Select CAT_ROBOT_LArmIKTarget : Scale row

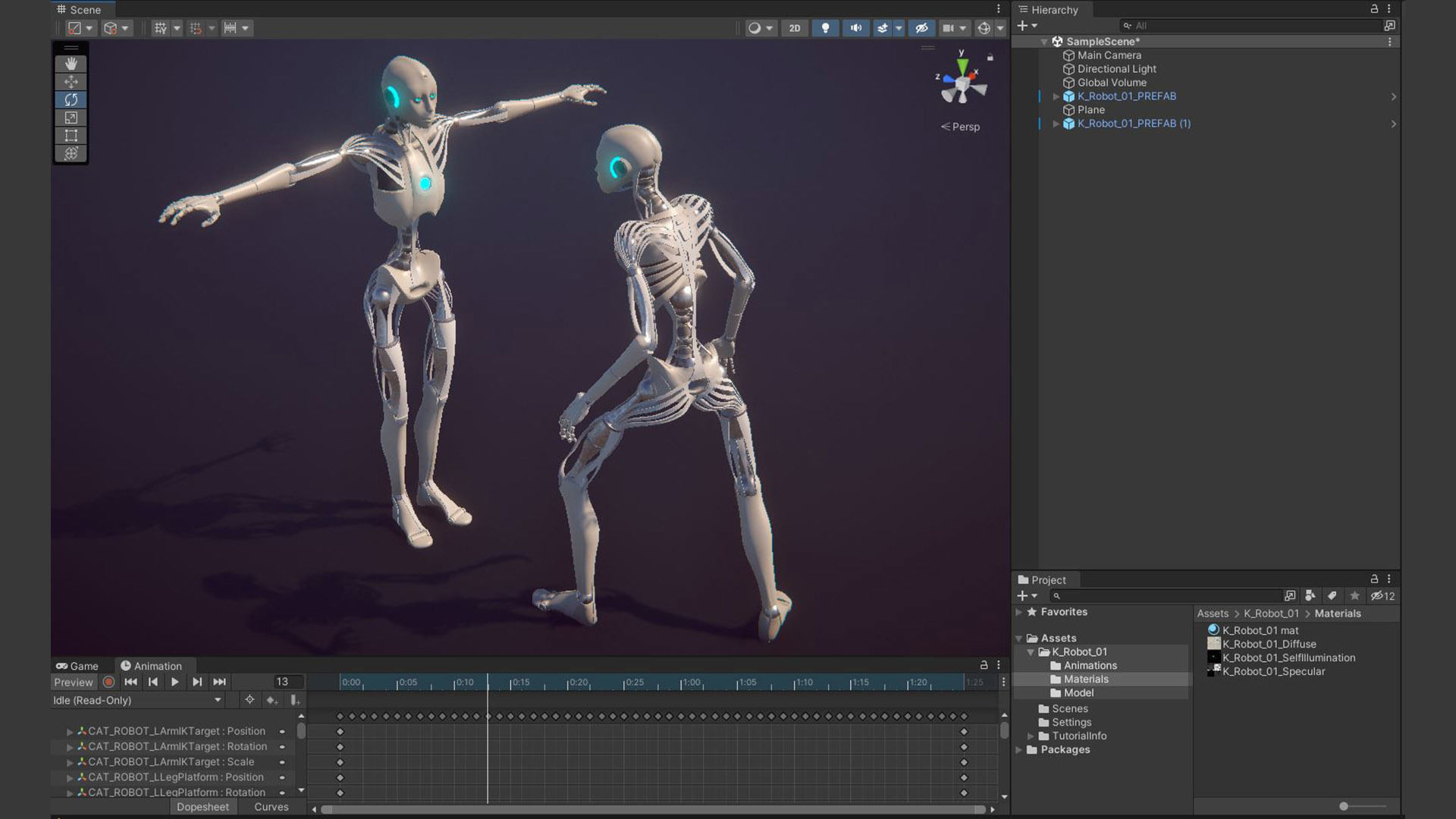click(x=174, y=762)
